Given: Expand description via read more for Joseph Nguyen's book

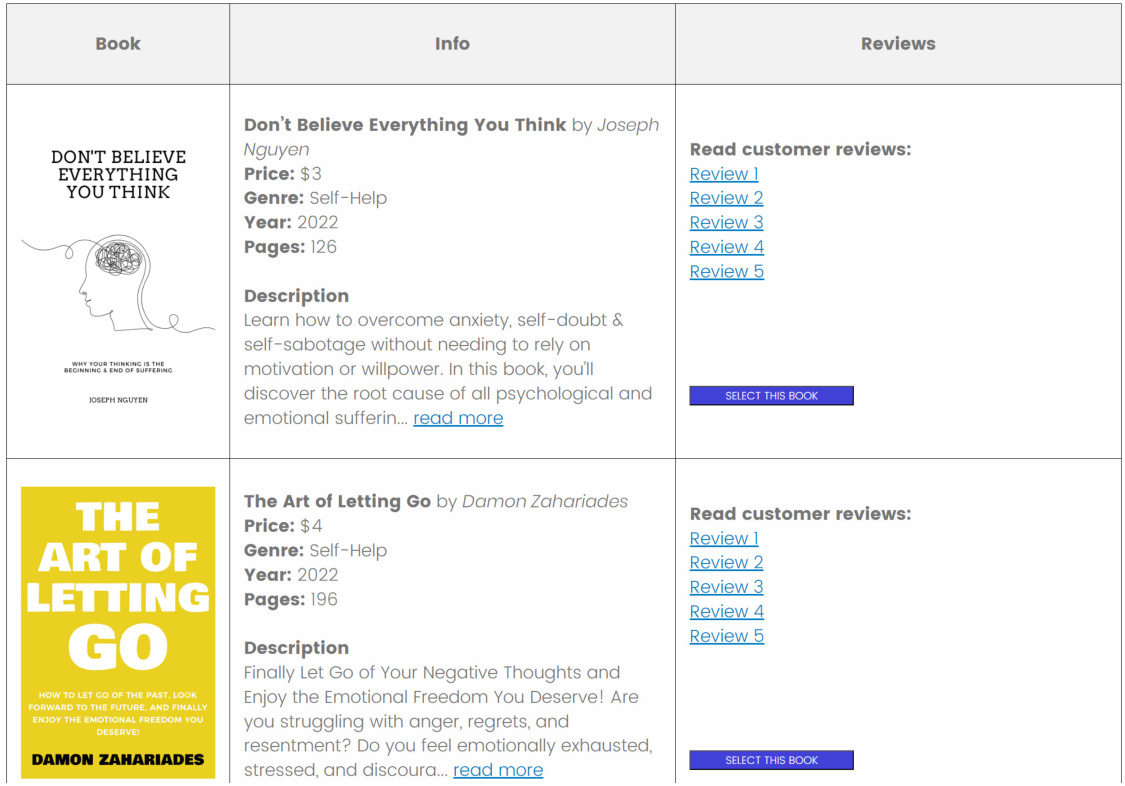Looking at the screenshot, I should click(458, 418).
